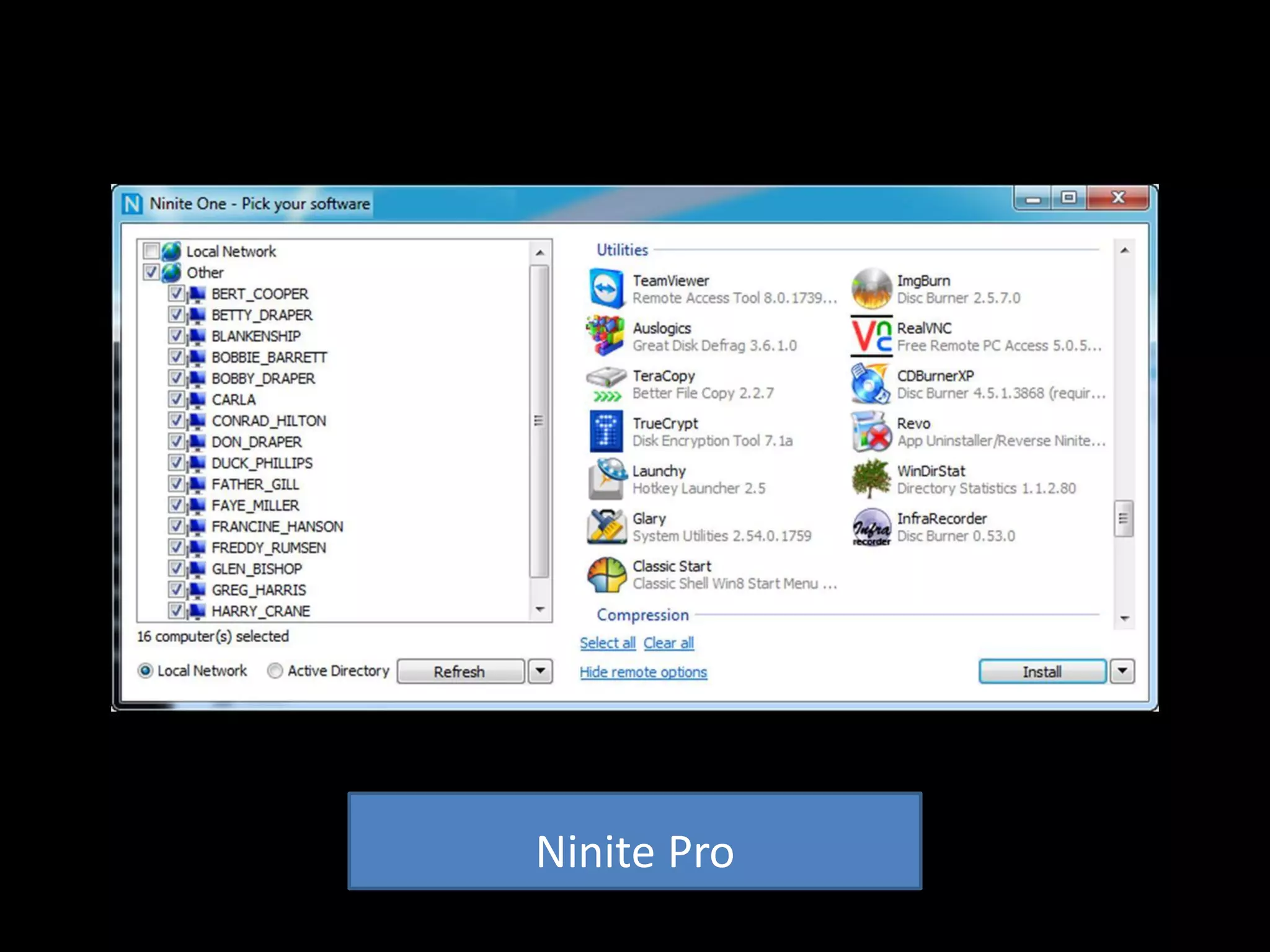Click the computer icon beside DON_DRAPER
The height and width of the screenshot is (952, 1270).
197,441
